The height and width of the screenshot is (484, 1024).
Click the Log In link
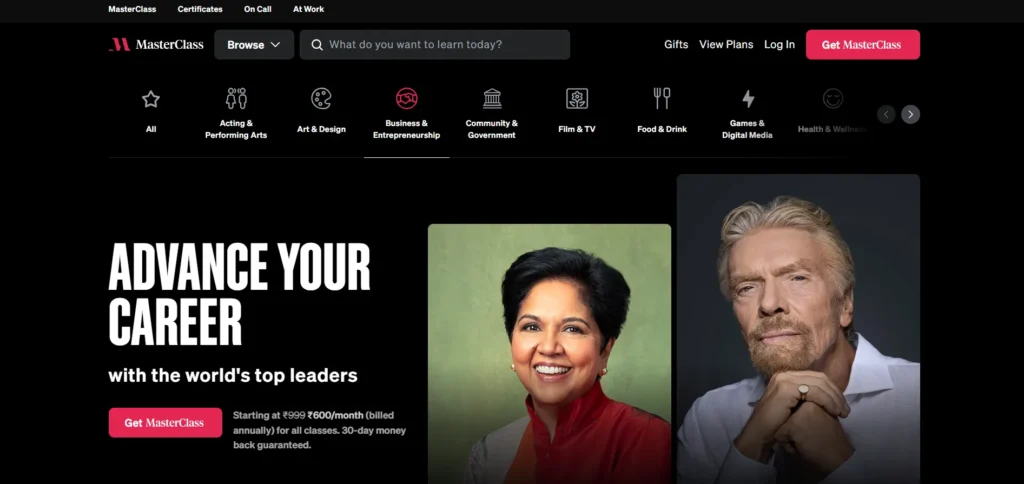(780, 44)
